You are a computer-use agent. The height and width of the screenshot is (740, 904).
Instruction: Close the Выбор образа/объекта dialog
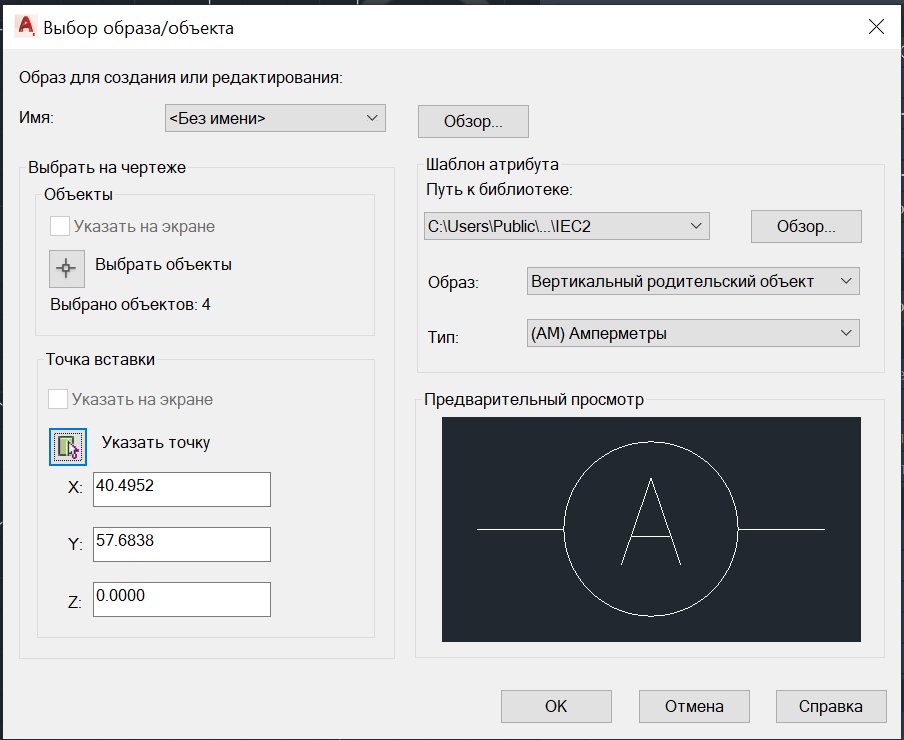tap(876, 27)
